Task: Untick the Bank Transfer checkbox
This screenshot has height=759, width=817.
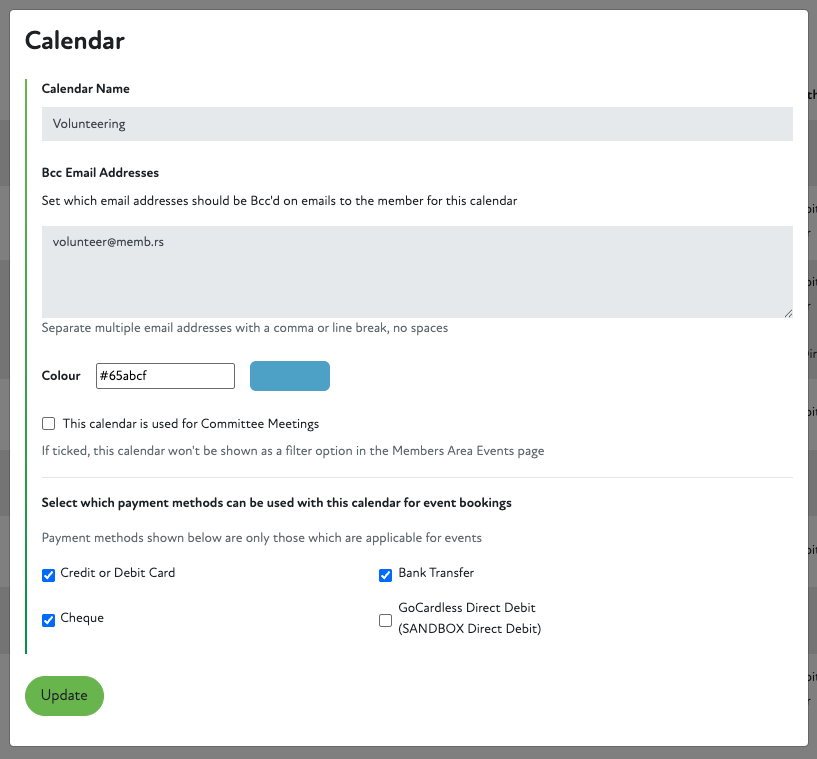Action: [x=386, y=575]
